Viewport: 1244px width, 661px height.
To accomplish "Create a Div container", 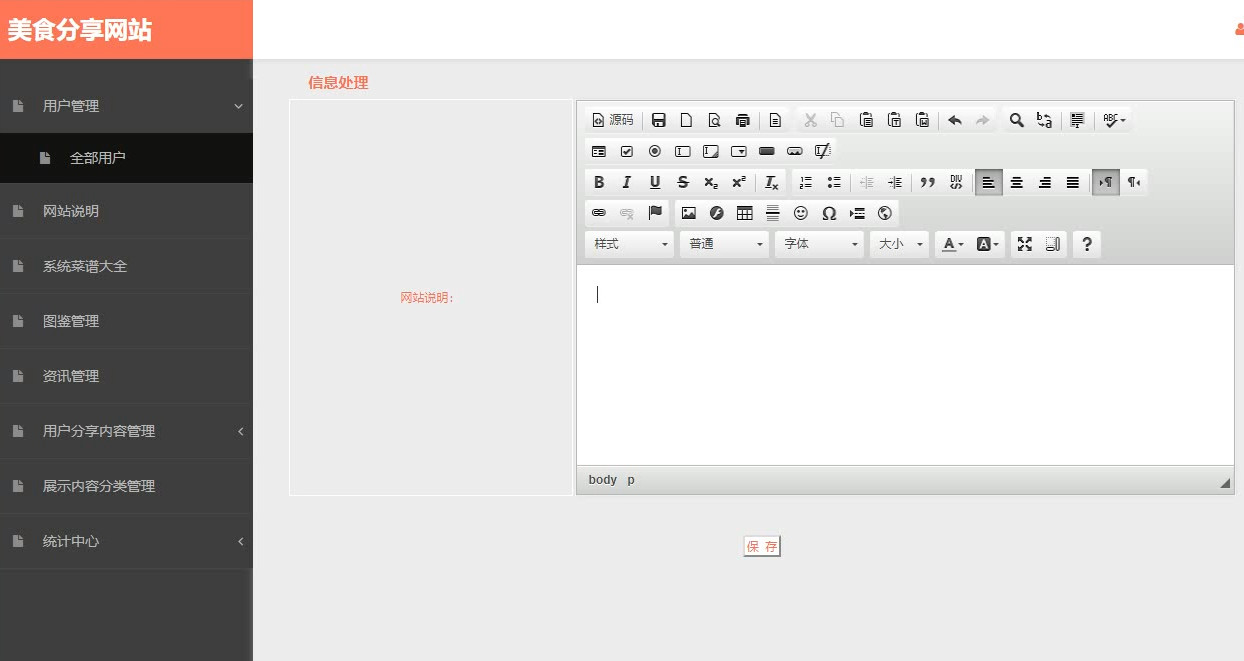I will (955, 182).
